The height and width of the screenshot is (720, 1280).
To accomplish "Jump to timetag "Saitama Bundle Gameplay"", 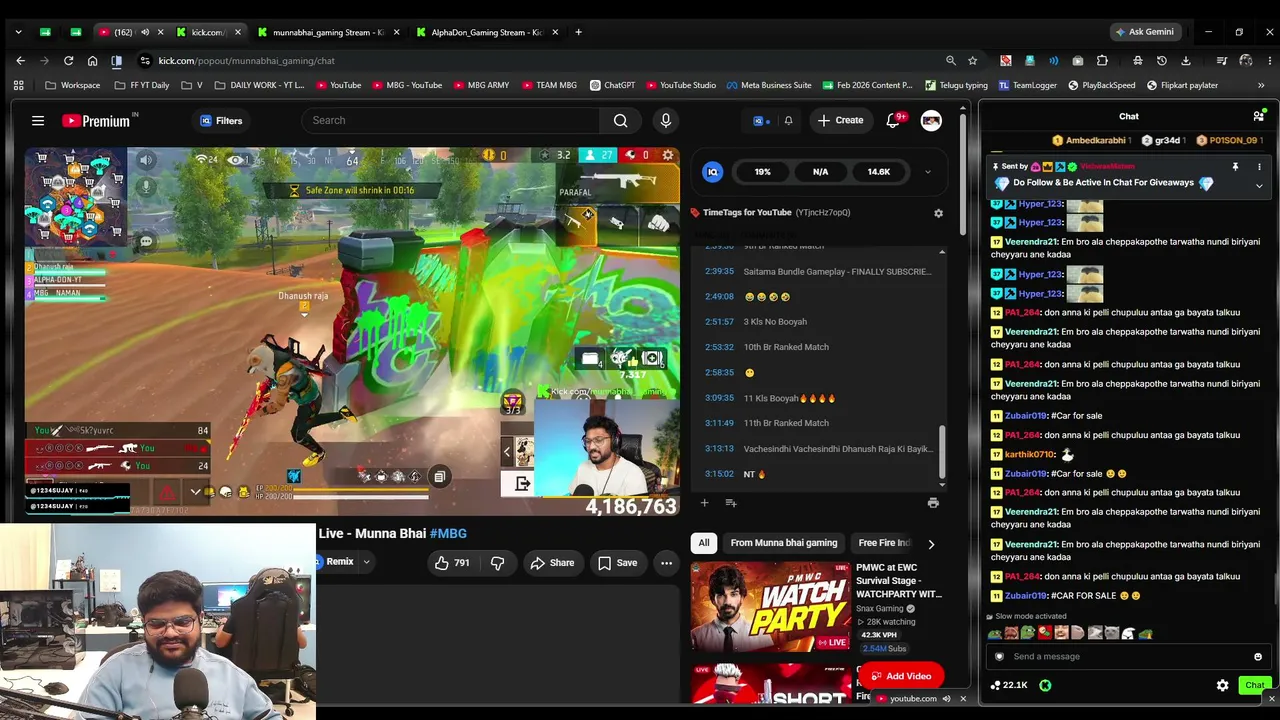I will pos(838,272).
